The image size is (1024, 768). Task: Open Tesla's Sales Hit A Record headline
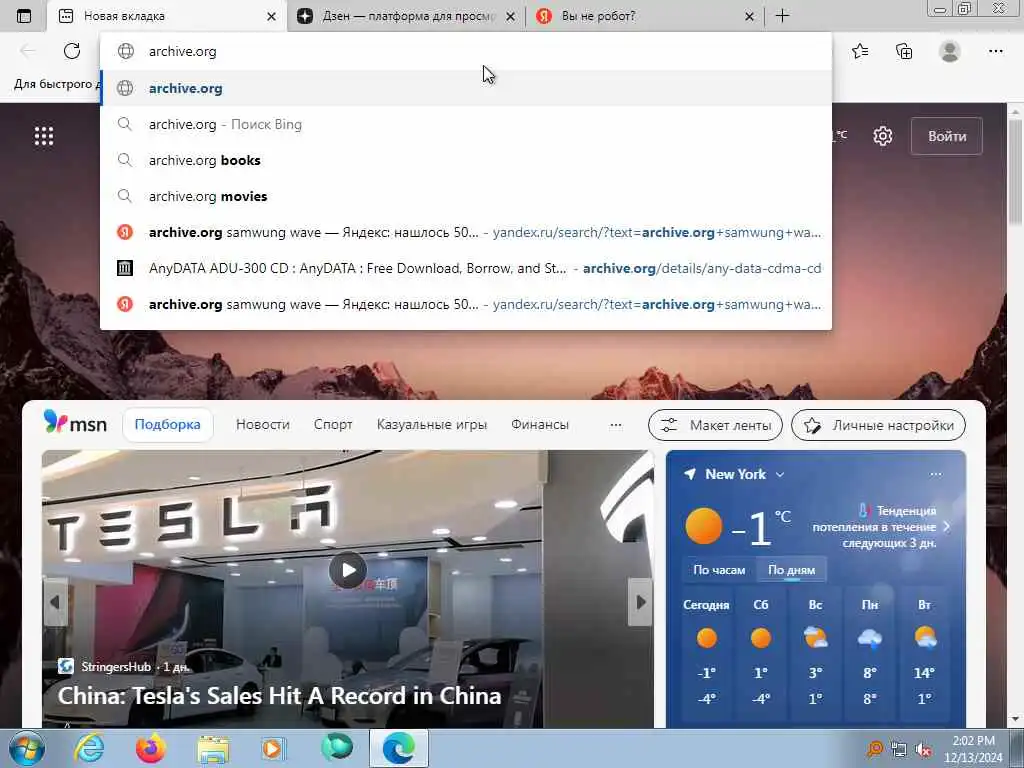point(280,696)
